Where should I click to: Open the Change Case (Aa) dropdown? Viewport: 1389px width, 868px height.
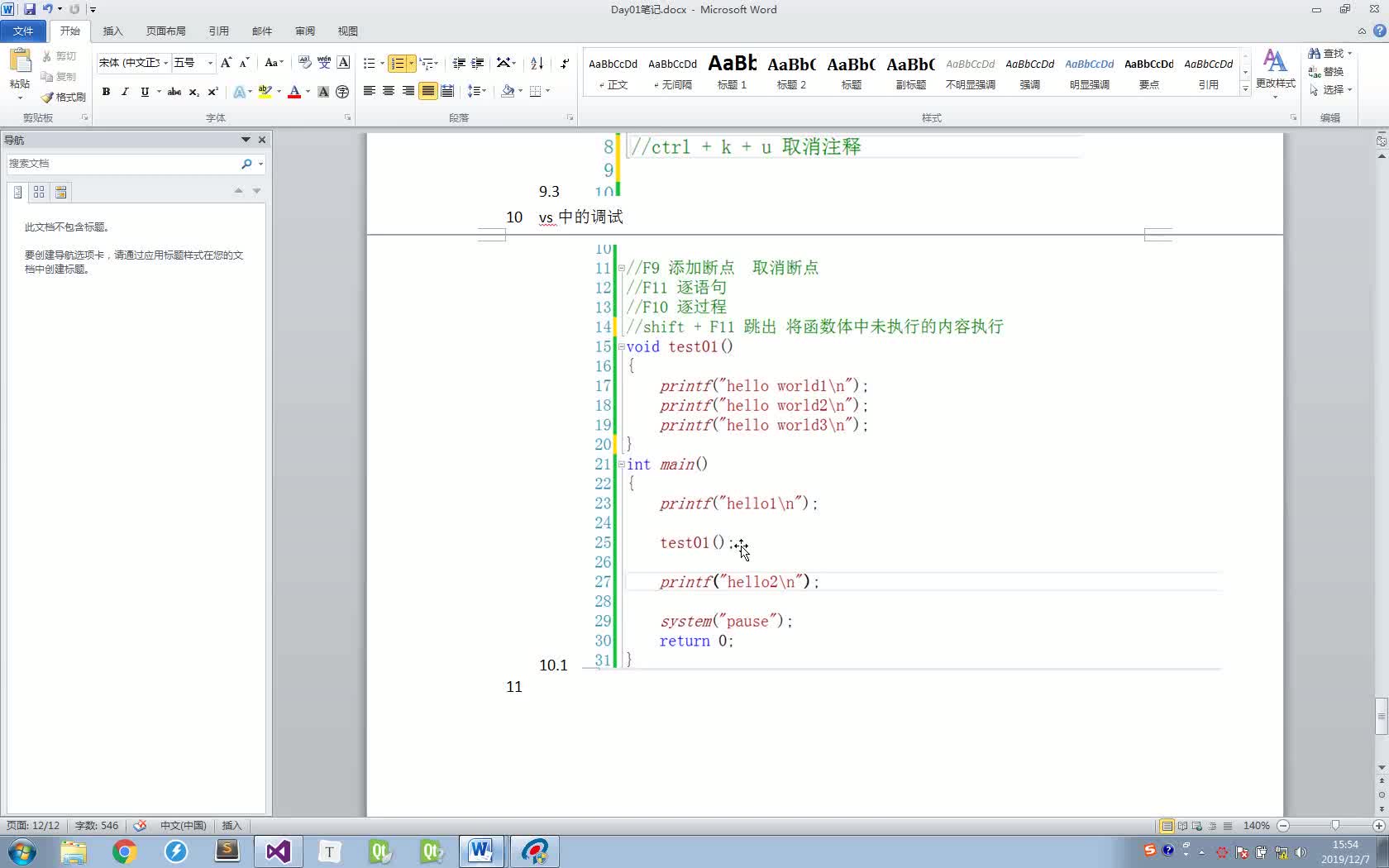[x=274, y=63]
